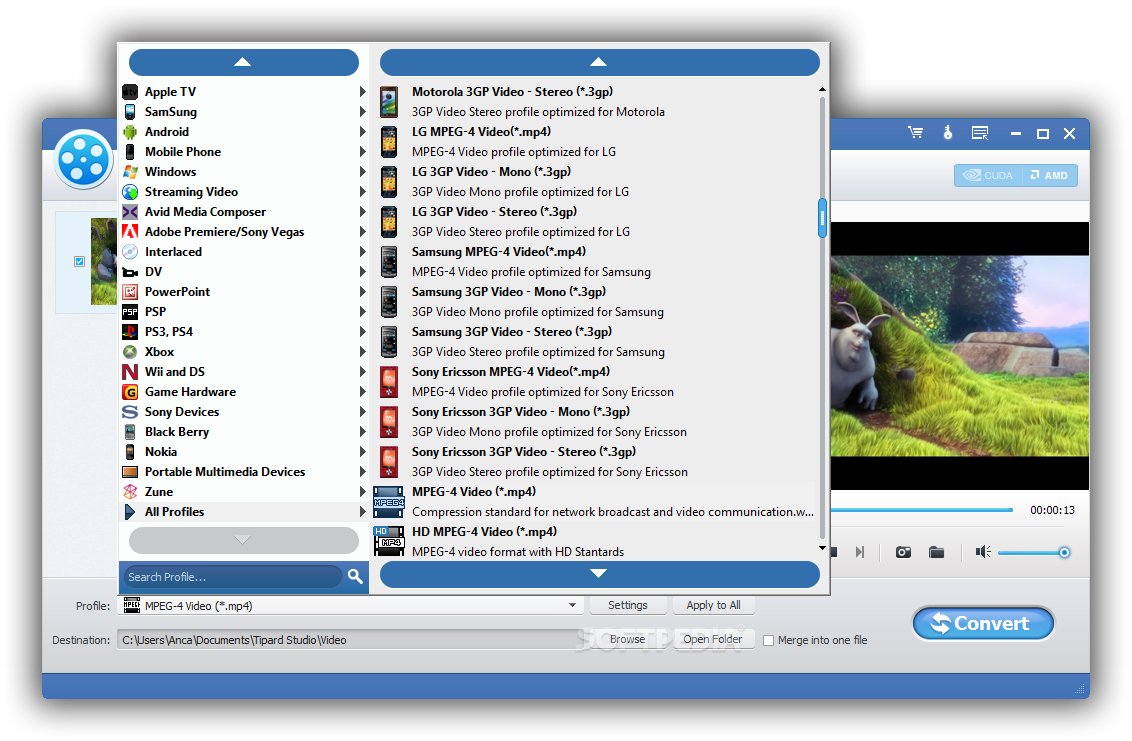Expand the Mobile Phone submenu arrow
1132x741 pixels.
tap(362, 152)
